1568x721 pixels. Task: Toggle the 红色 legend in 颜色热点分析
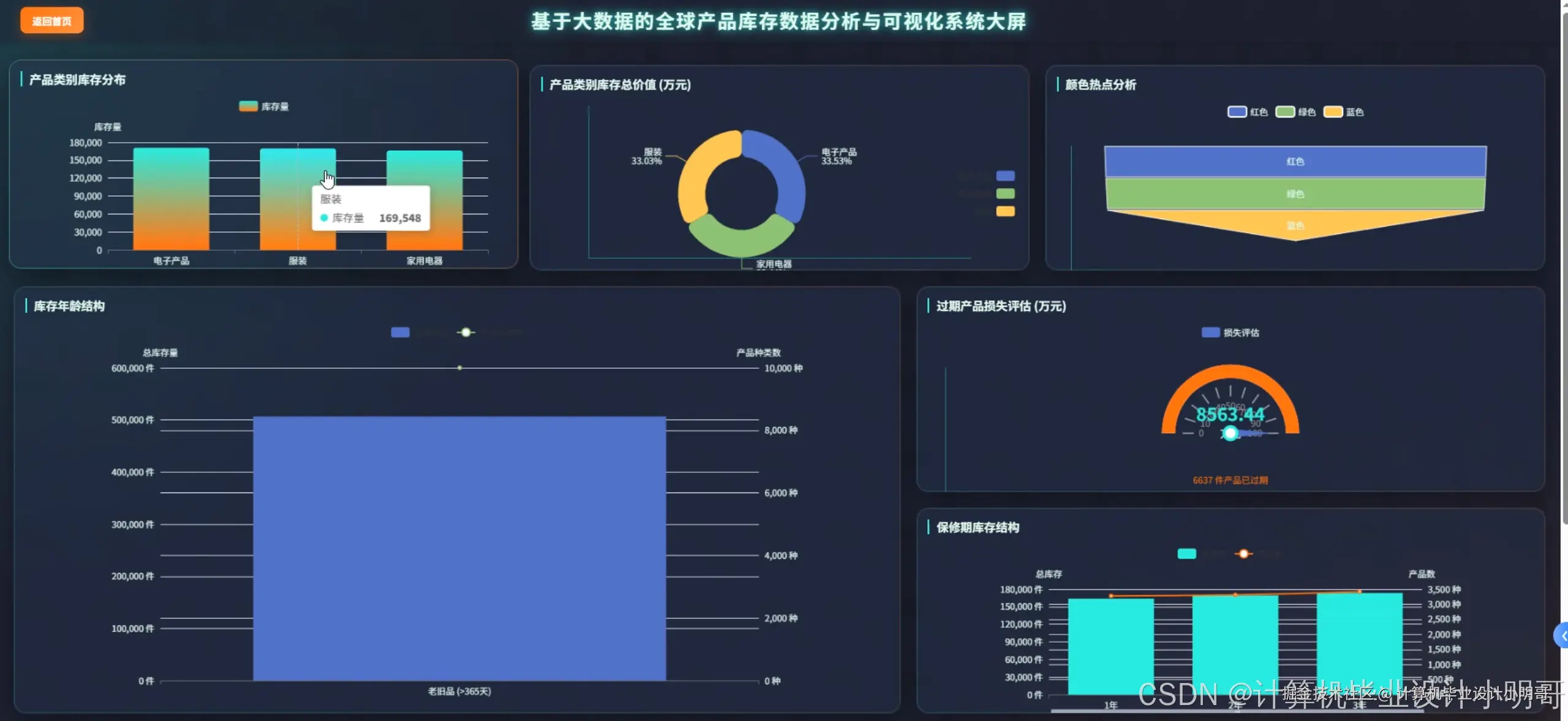(x=1238, y=111)
